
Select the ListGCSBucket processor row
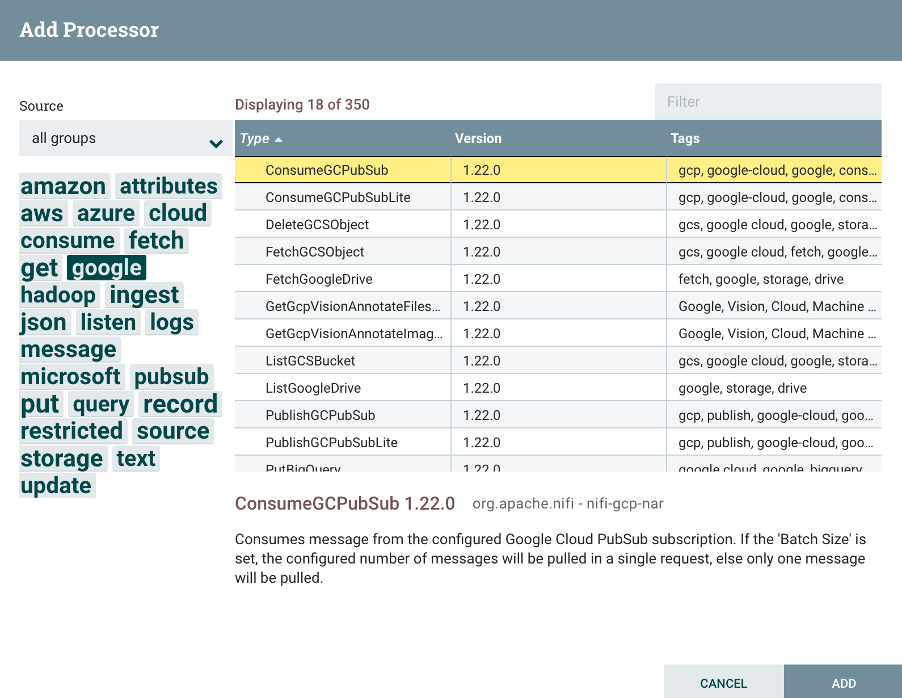(558, 361)
